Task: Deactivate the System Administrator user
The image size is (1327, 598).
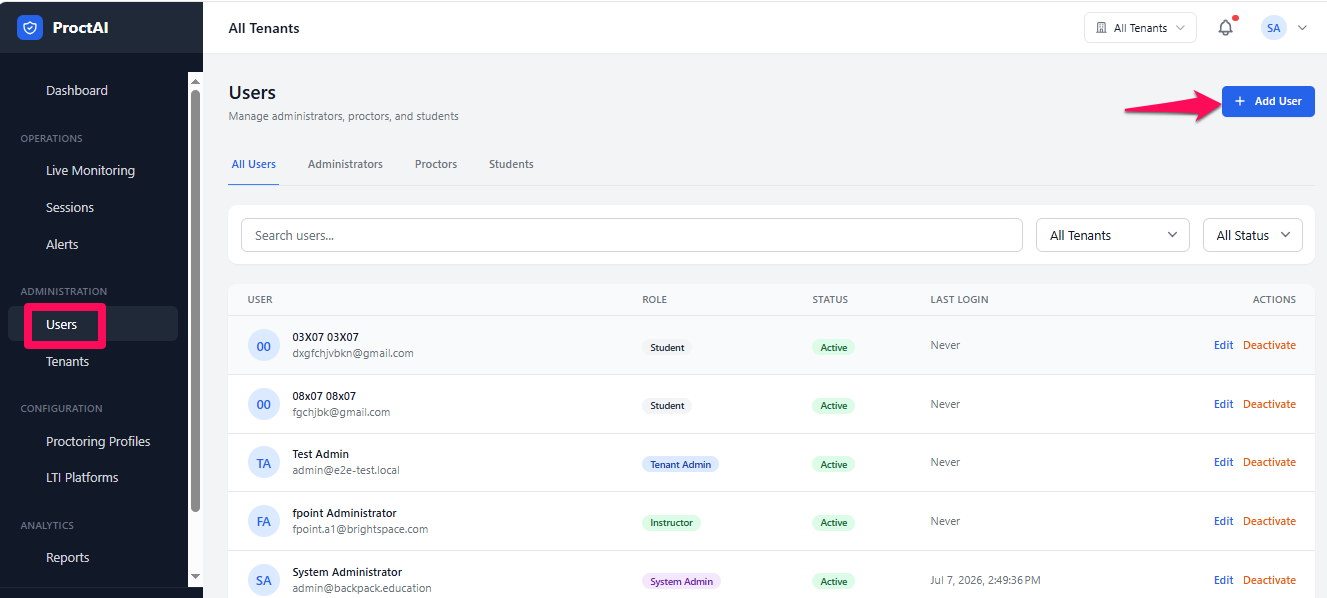Action: tap(1269, 580)
